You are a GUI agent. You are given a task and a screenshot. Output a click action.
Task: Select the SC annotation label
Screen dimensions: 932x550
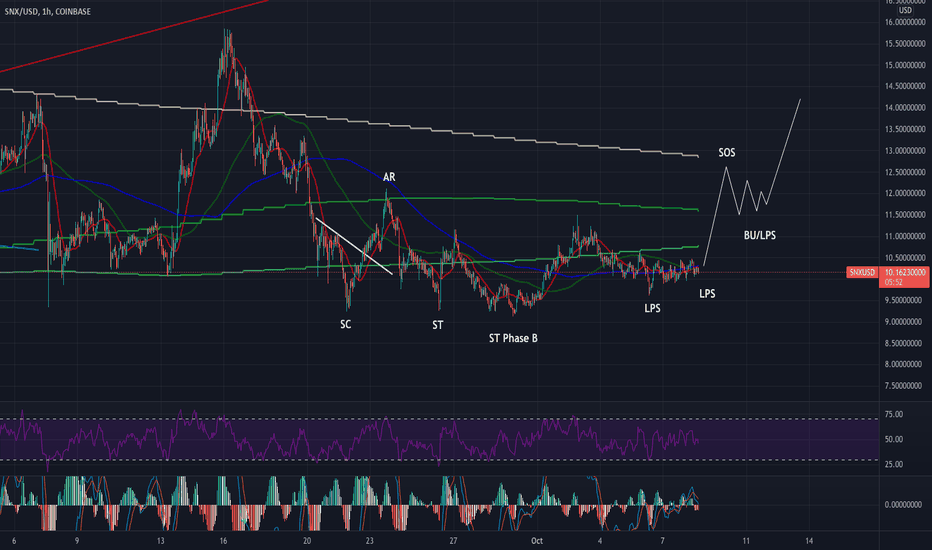pyautogui.click(x=345, y=324)
